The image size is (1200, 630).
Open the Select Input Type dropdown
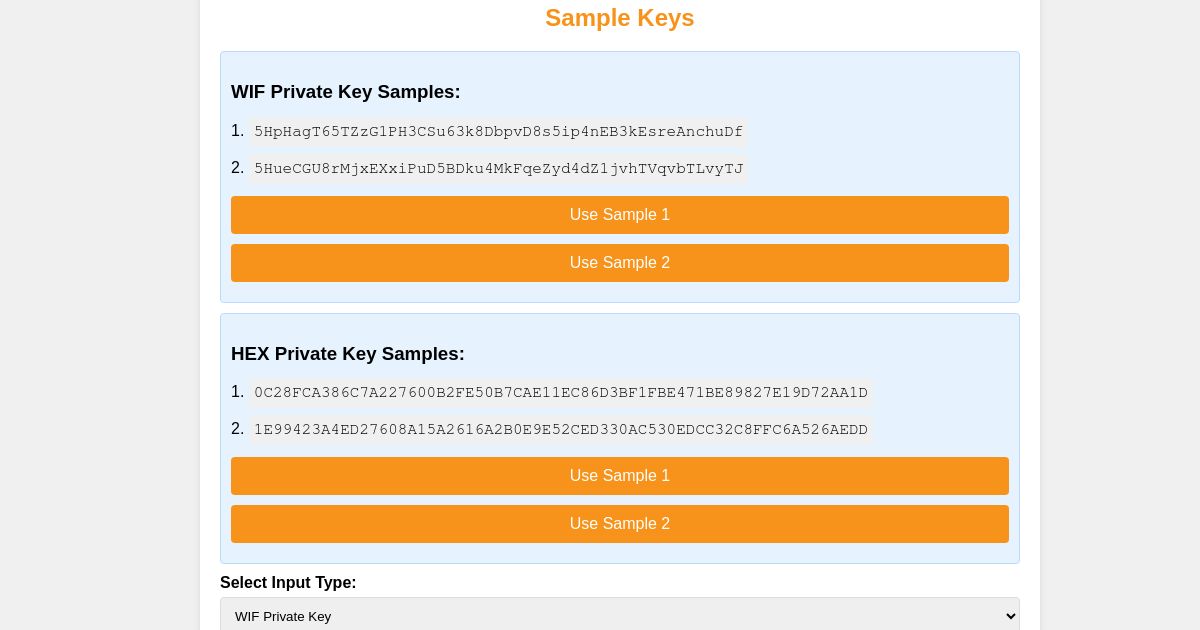click(619, 616)
